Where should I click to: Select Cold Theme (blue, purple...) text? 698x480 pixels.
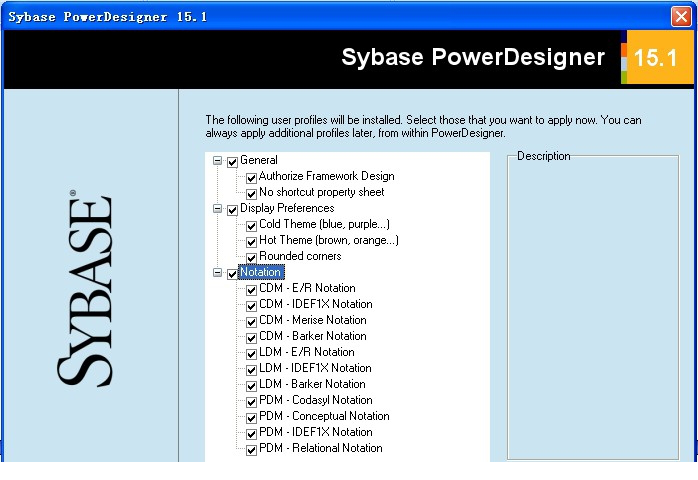[x=325, y=224]
